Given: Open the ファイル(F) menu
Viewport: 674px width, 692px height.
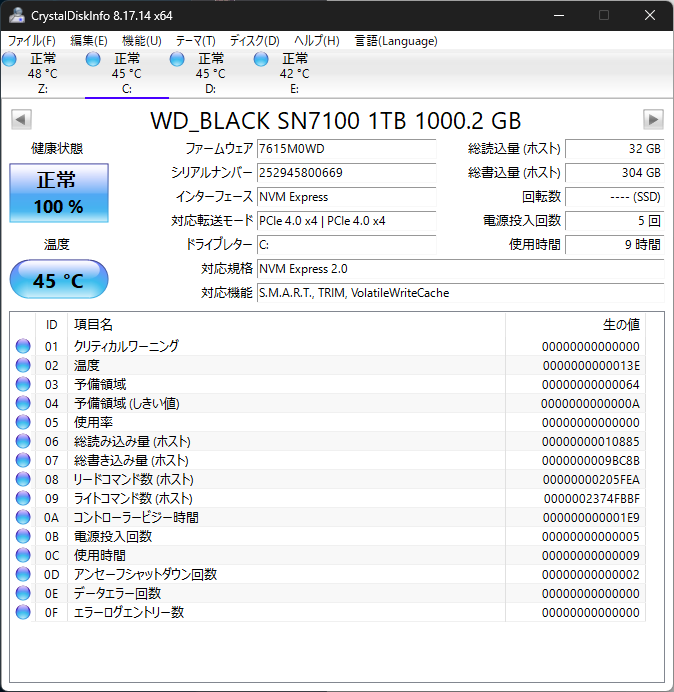Looking at the screenshot, I should coord(32,41).
